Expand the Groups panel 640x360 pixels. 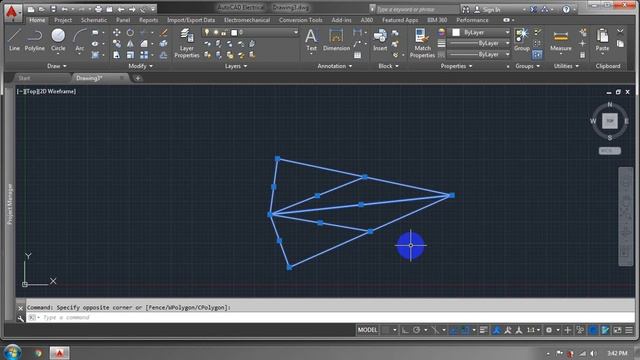pyautogui.click(x=527, y=66)
